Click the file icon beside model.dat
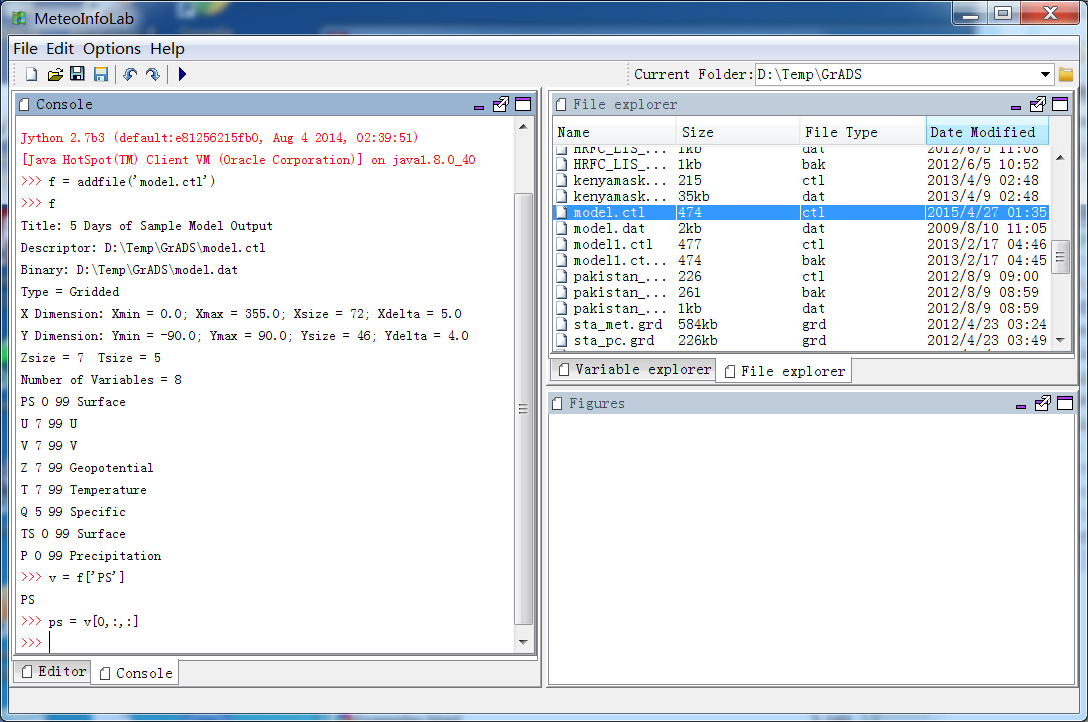This screenshot has height=722, width=1088. 562,228
